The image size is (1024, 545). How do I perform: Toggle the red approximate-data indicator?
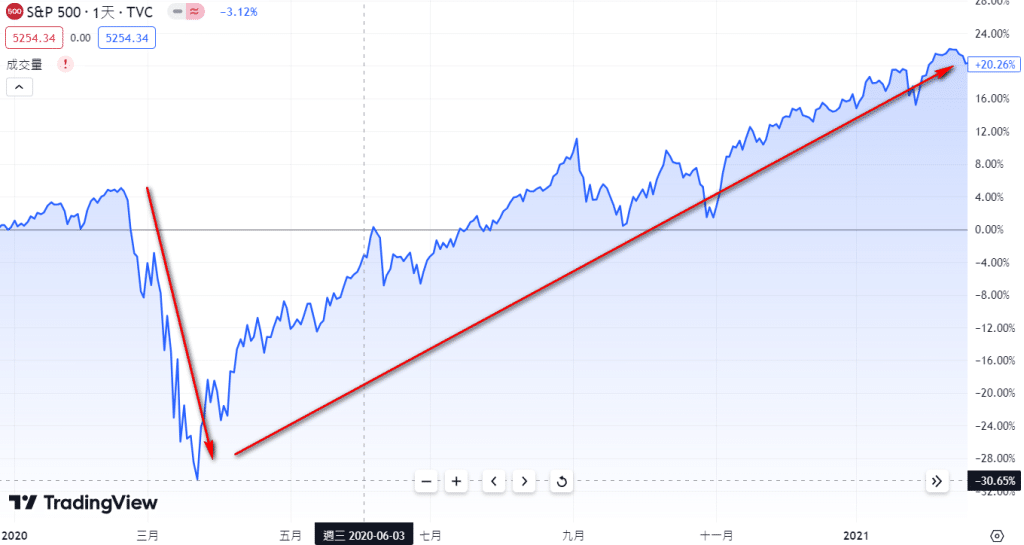(192, 12)
